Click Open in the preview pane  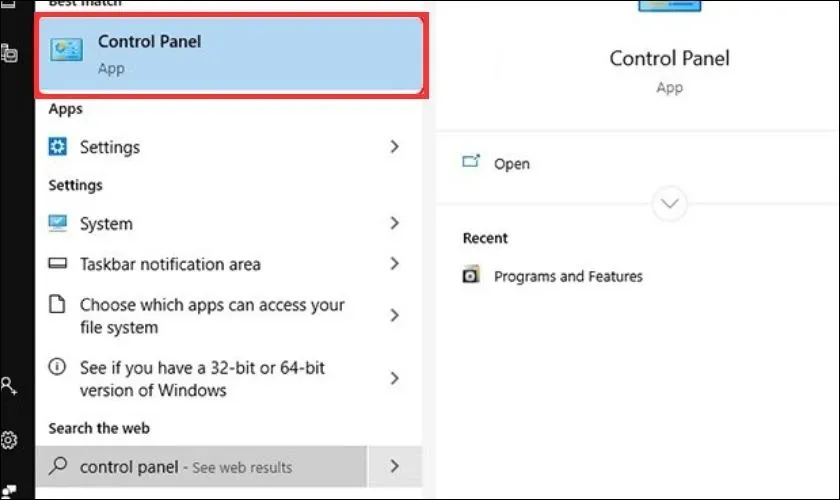511,164
